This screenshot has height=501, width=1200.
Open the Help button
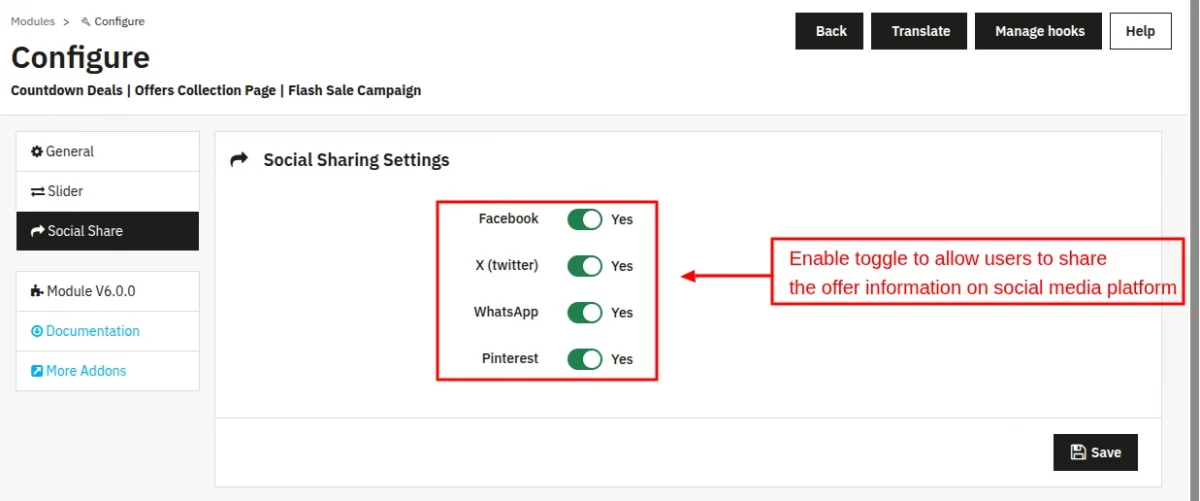point(1140,31)
